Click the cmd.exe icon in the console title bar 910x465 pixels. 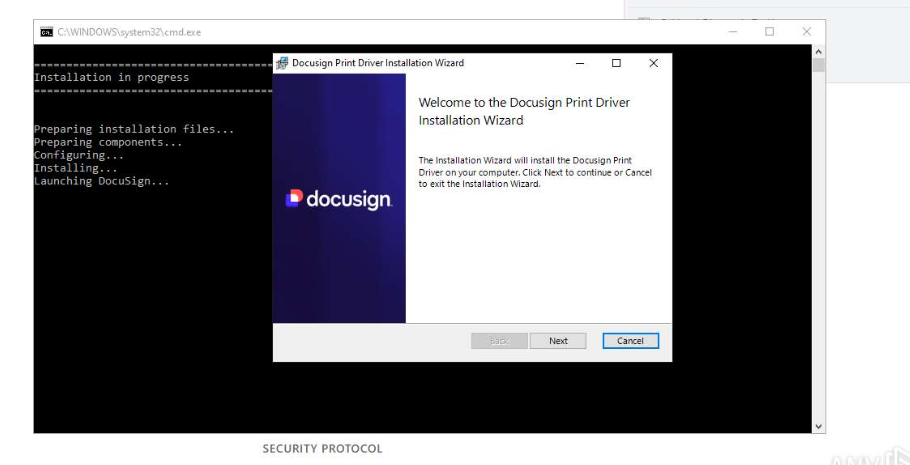46,32
